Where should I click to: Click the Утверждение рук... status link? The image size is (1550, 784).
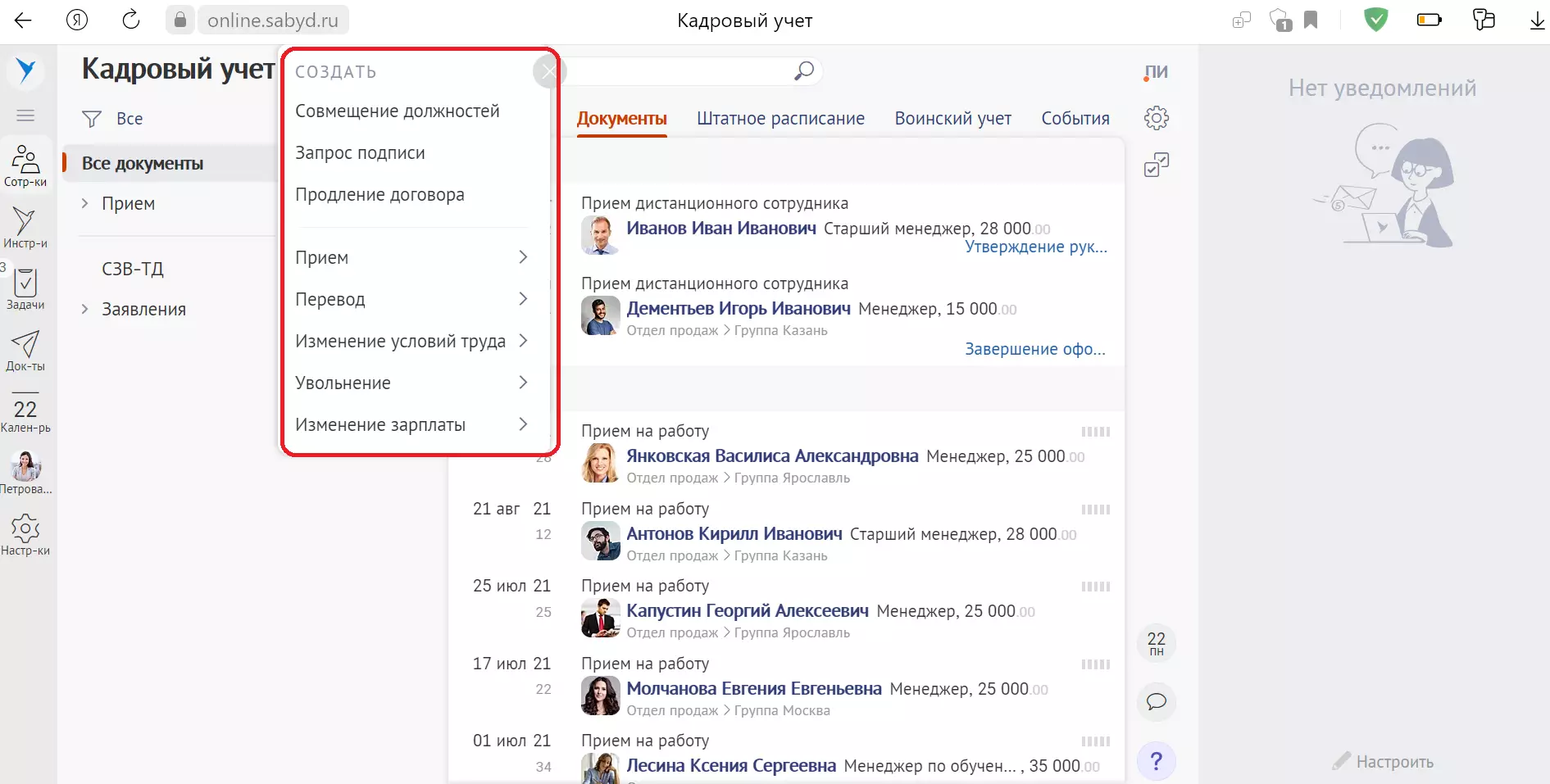pyautogui.click(x=1036, y=247)
